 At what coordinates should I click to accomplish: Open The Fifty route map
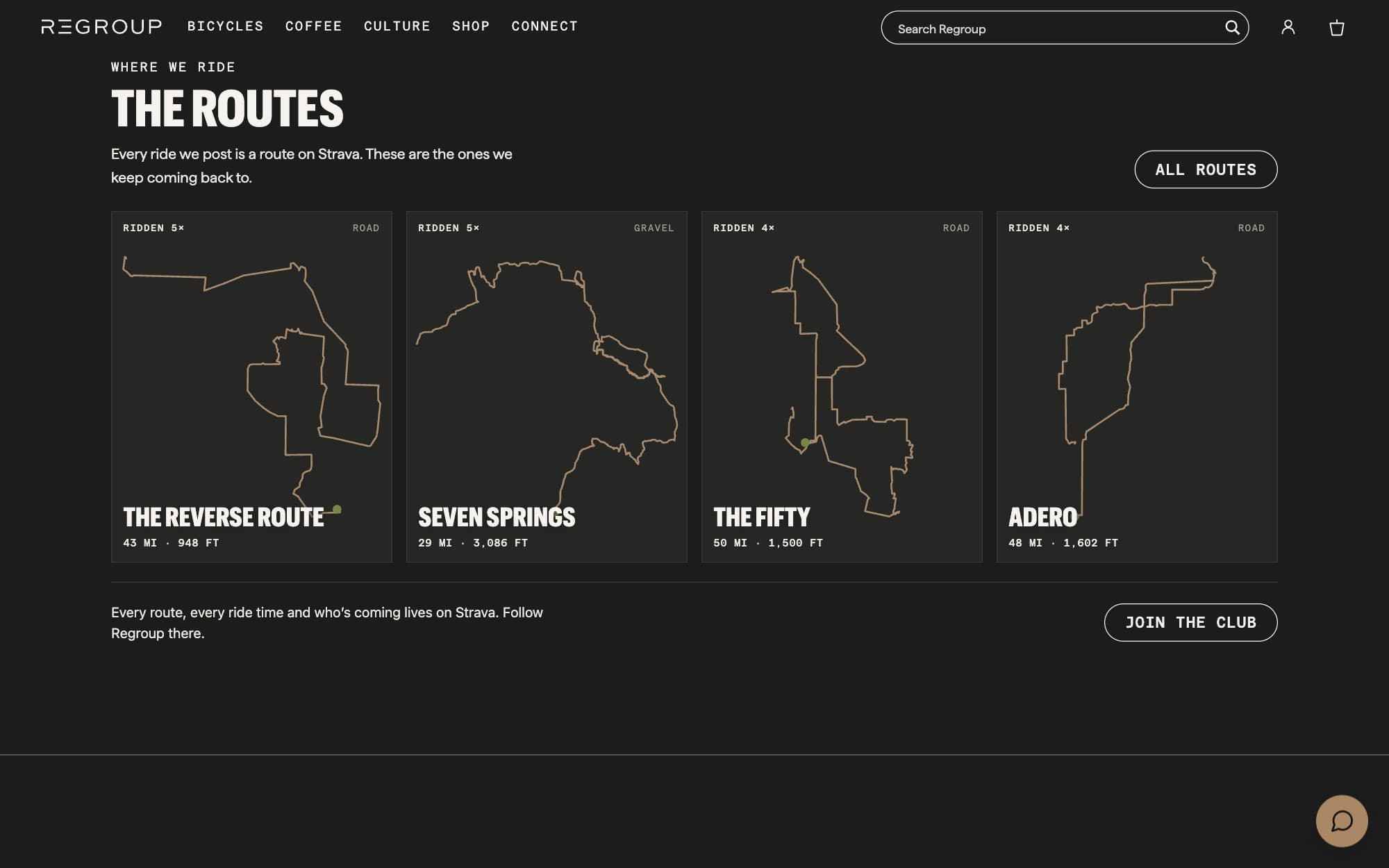[842, 386]
